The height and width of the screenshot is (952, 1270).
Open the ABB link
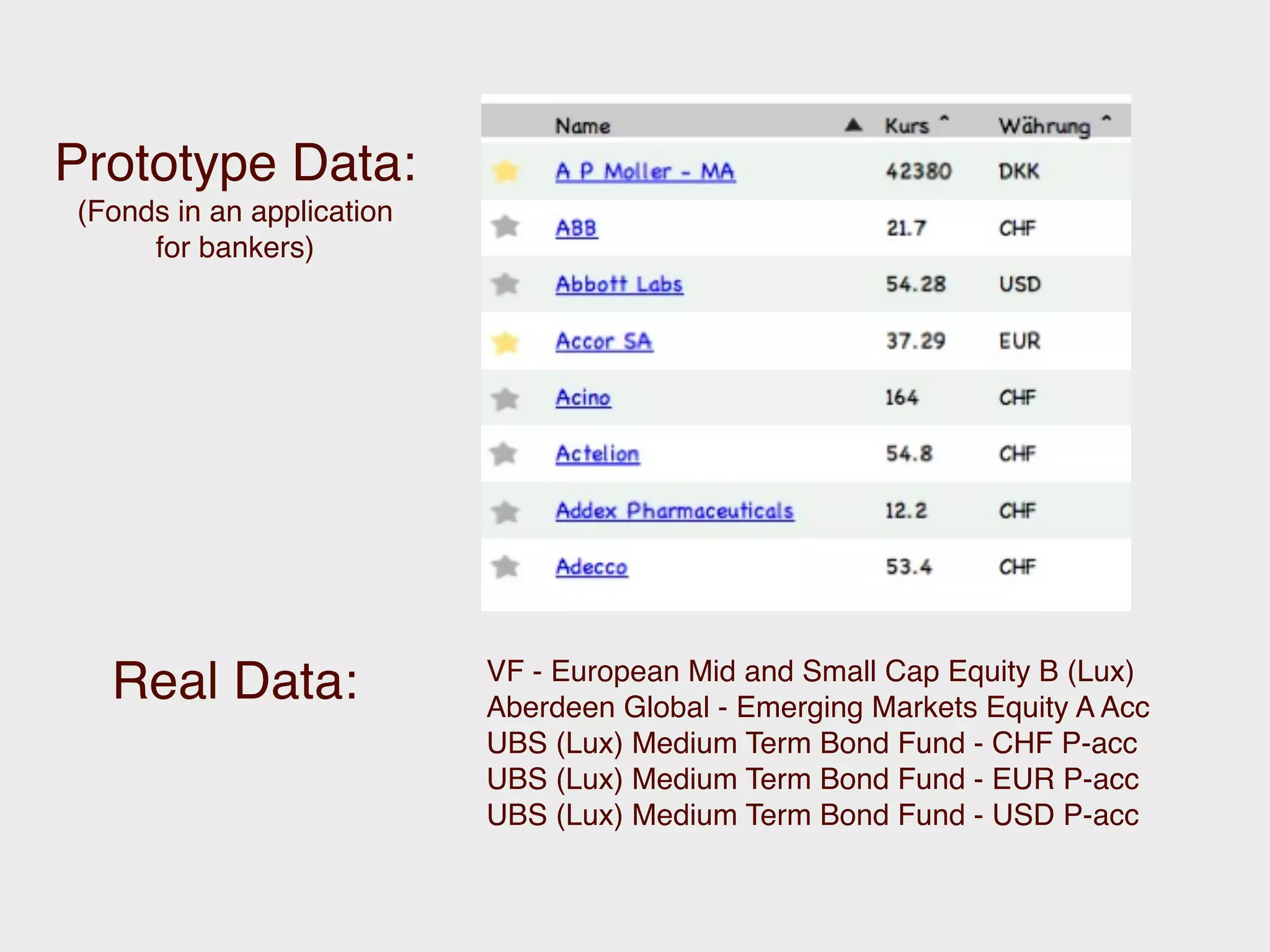point(576,228)
